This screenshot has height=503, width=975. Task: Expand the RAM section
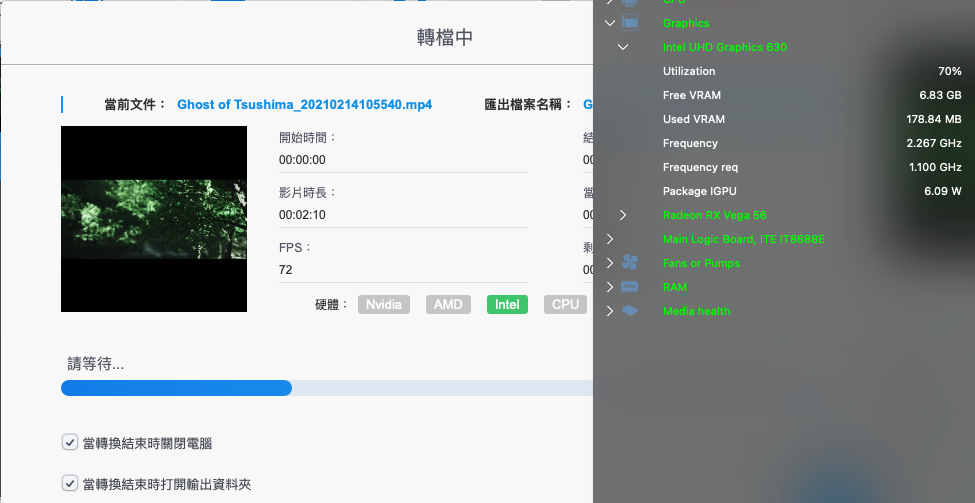click(610, 287)
